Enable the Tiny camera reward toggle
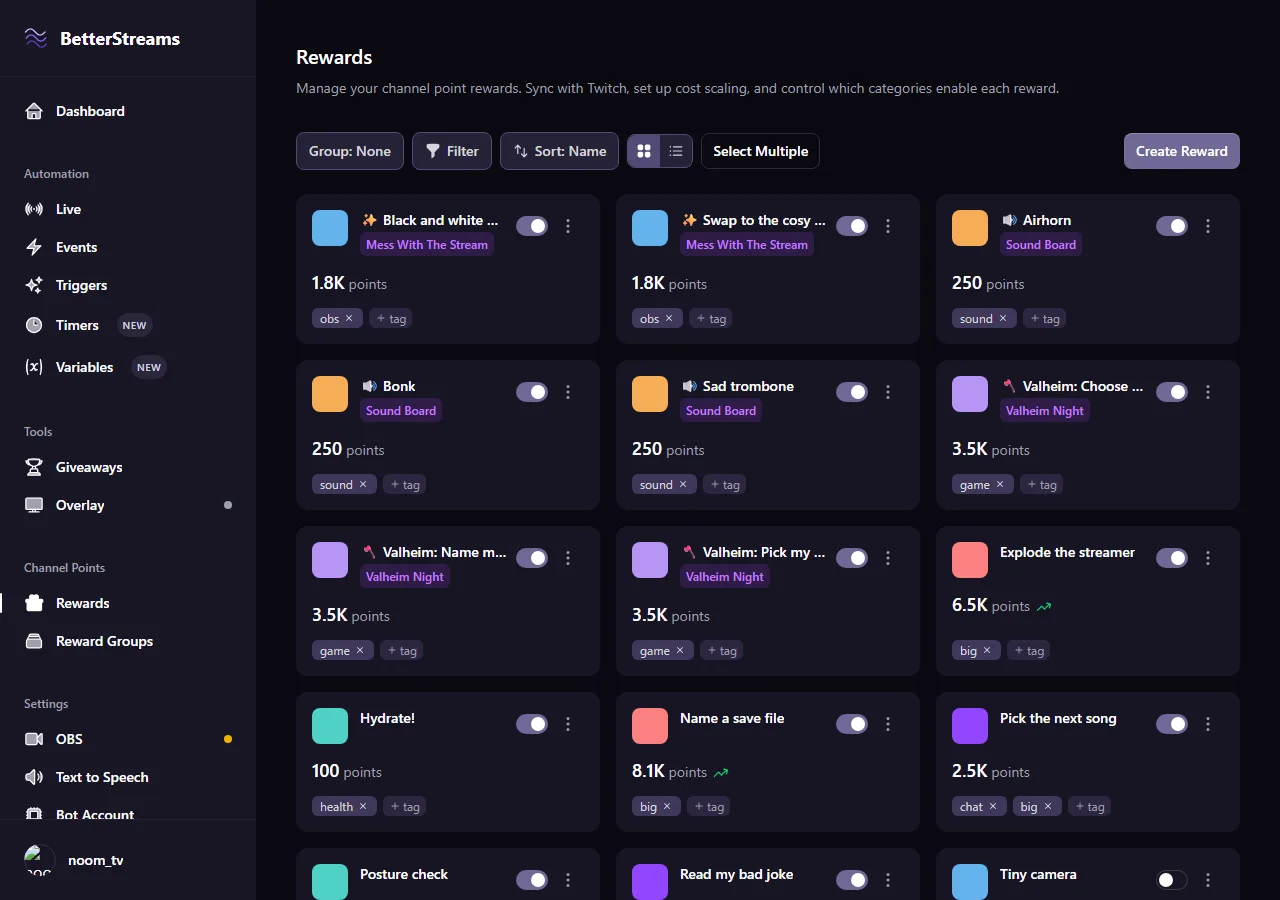Image resolution: width=1280 pixels, height=900 pixels. pos(1172,880)
